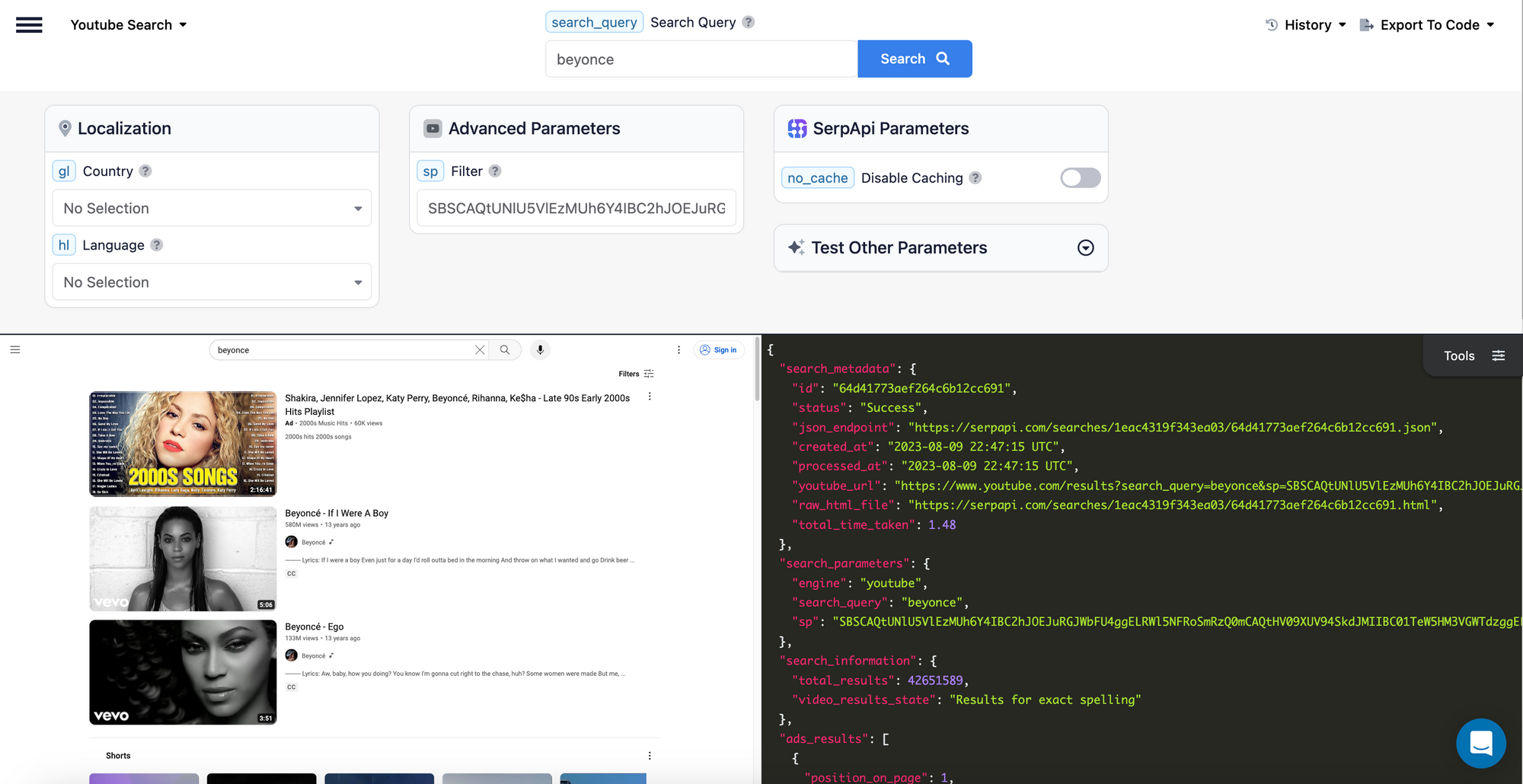Click the Localization panel heading

click(124, 129)
